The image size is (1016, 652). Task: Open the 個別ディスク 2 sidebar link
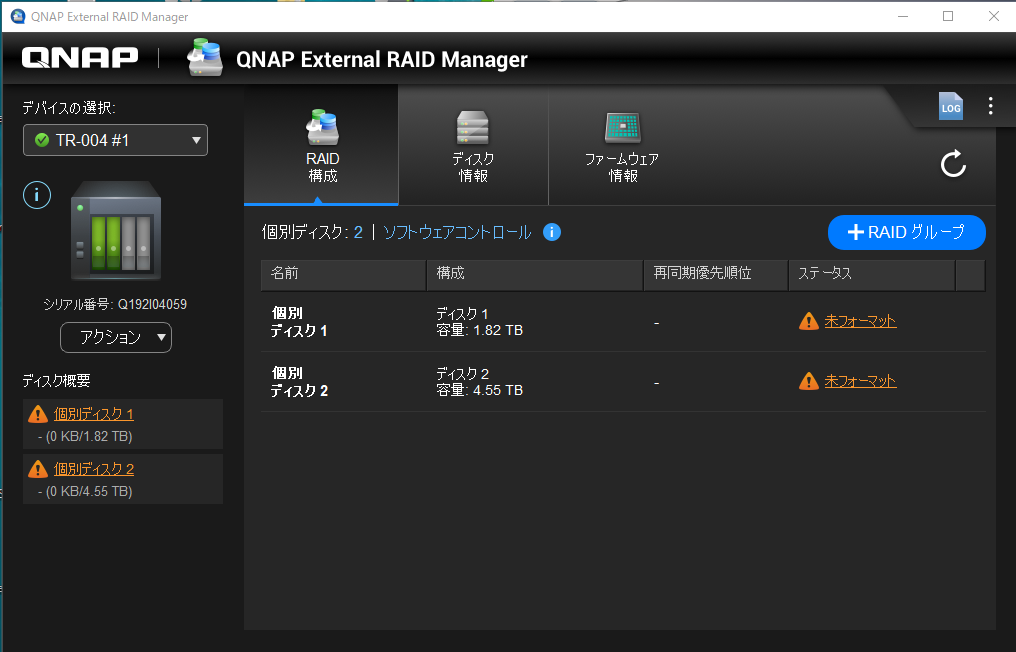coord(93,469)
